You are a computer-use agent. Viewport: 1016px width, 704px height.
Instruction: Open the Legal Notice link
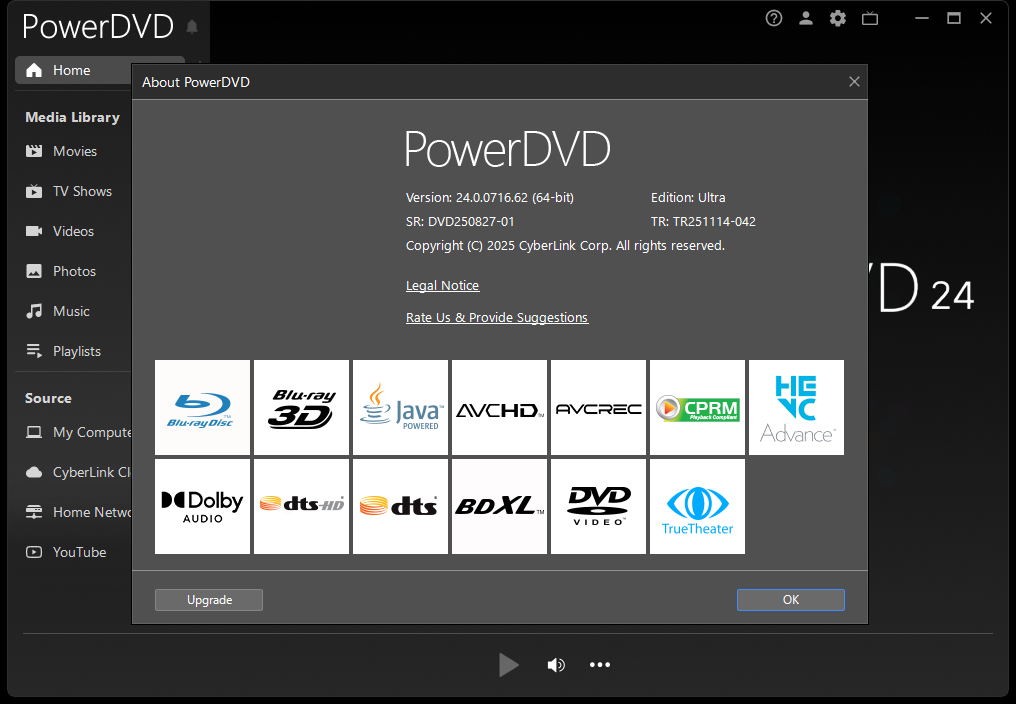[x=443, y=286]
